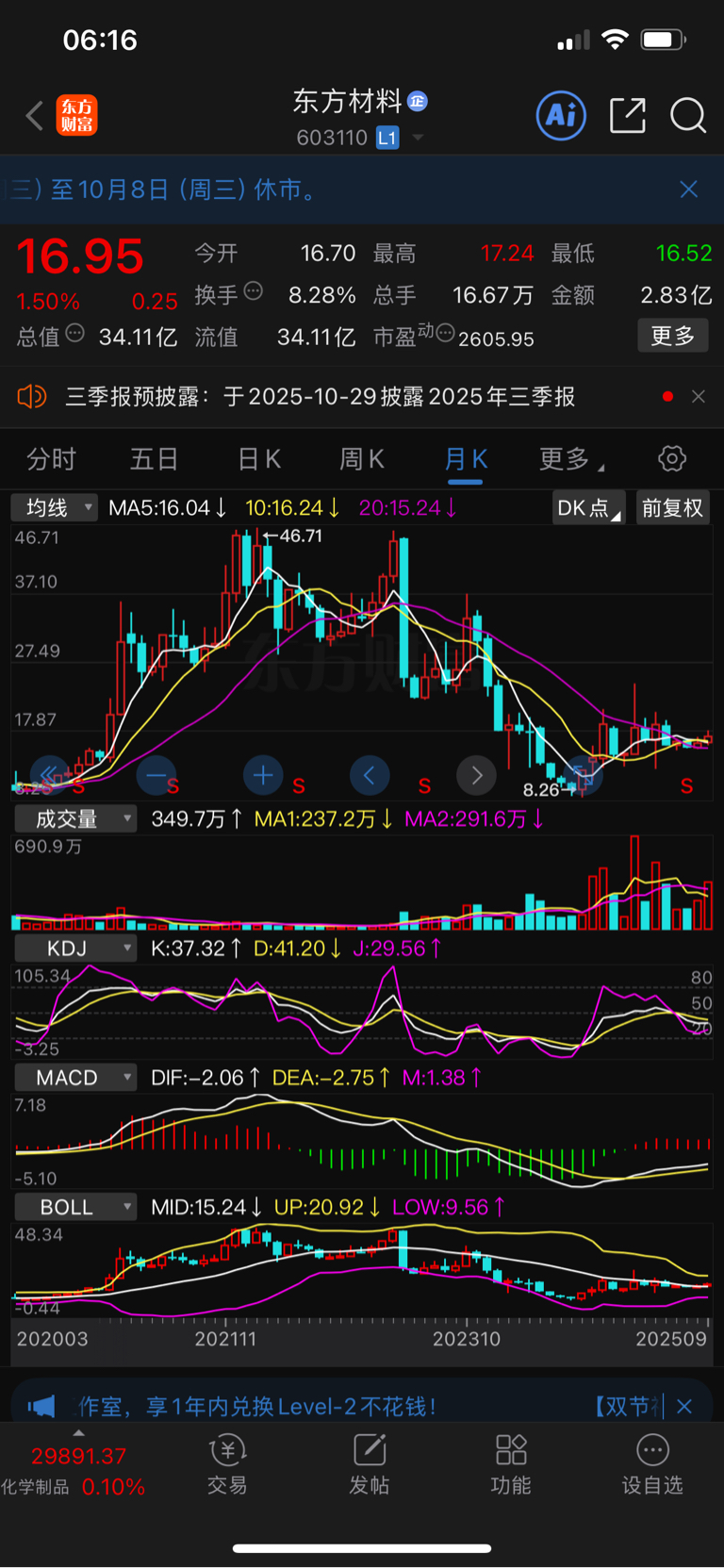Tap the 16.95 current price

[x=80, y=256]
